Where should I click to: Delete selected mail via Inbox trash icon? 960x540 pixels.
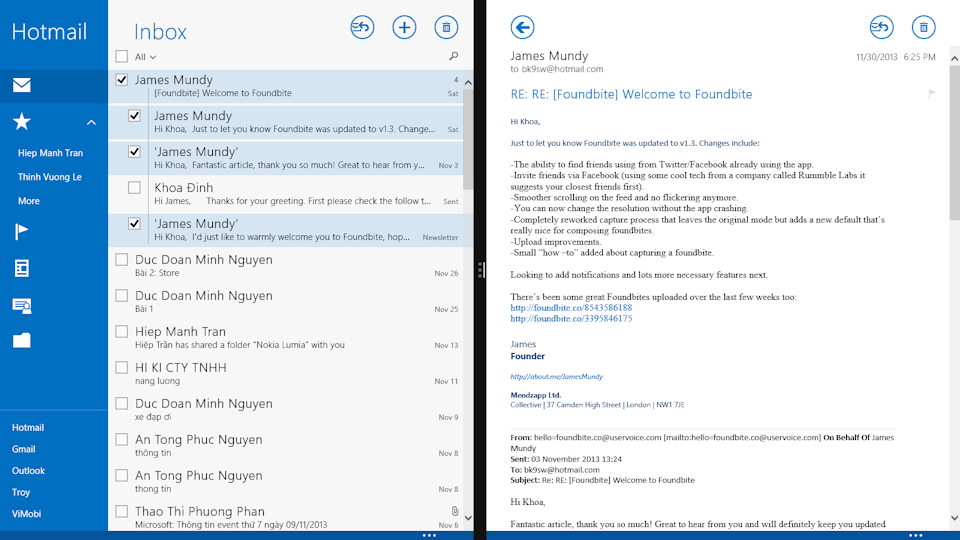click(446, 28)
